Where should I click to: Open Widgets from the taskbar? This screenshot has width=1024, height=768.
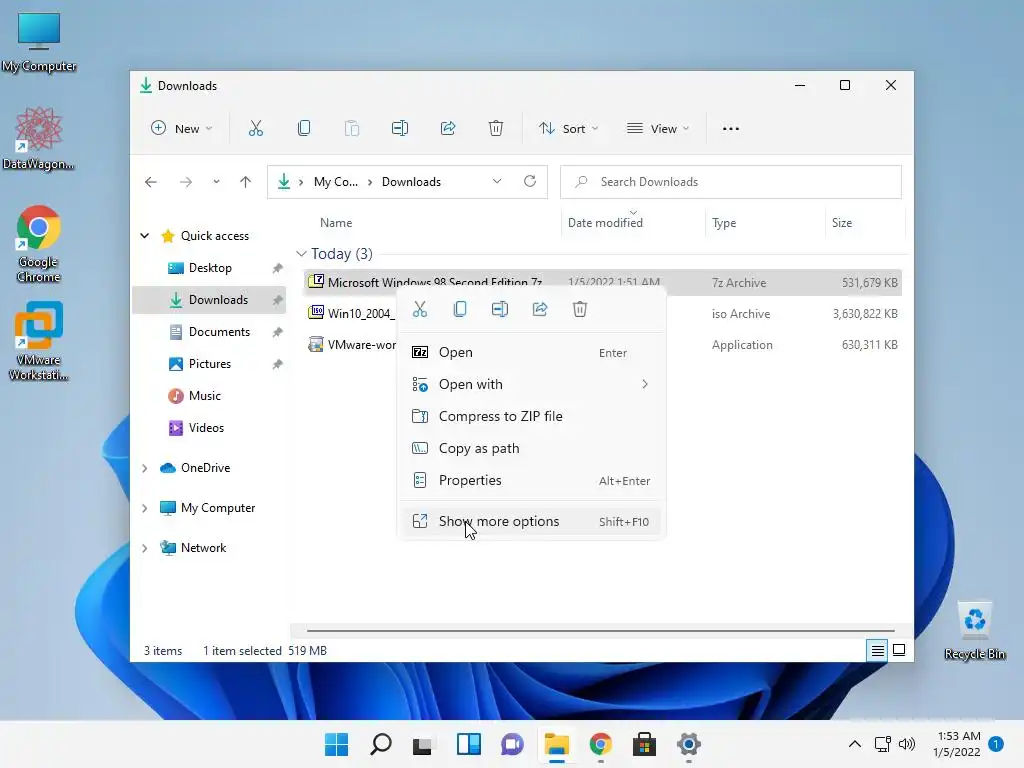click(x=469, y=744)
